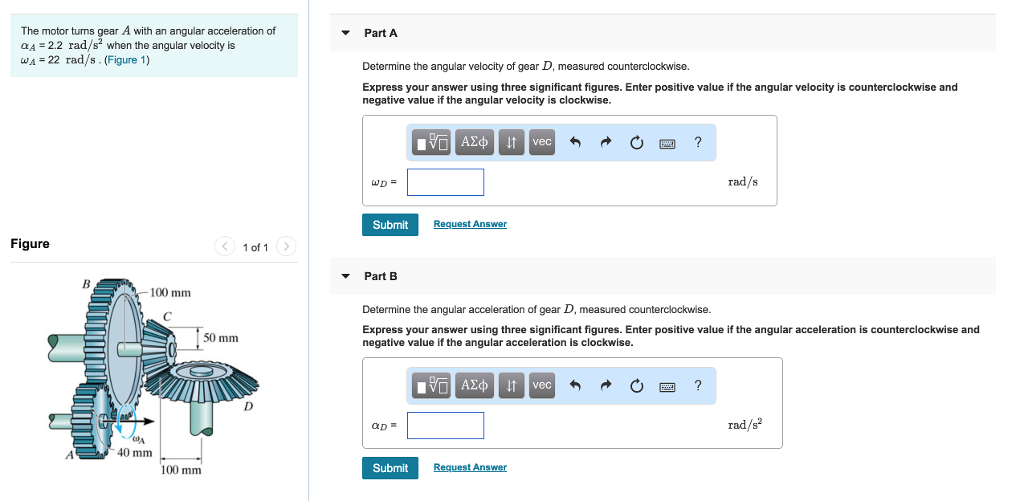The height and width of the screenshot is (501, 1024).
Task: Go to the next figure
Action: 286,246
